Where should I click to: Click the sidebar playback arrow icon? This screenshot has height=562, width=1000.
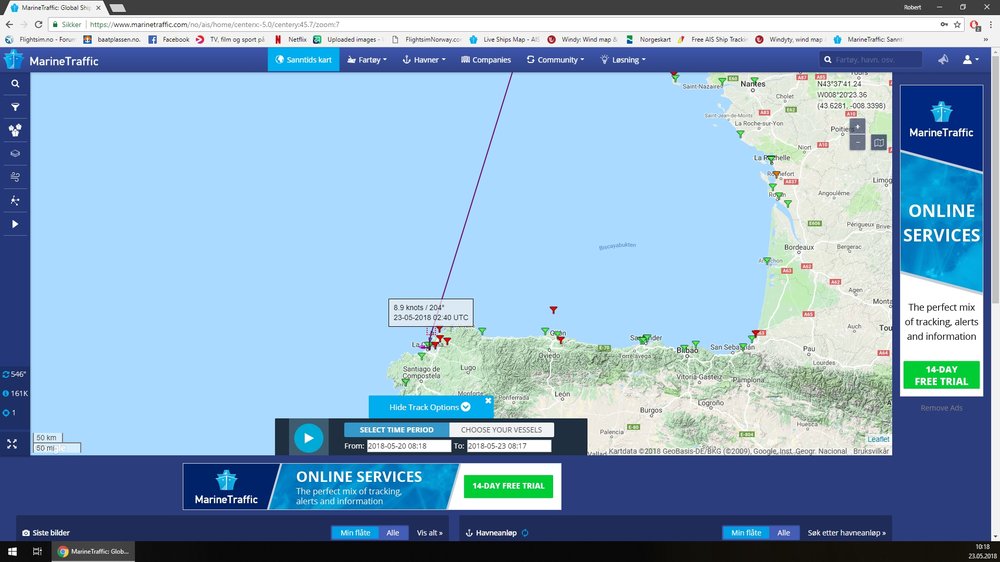point(15,224)
